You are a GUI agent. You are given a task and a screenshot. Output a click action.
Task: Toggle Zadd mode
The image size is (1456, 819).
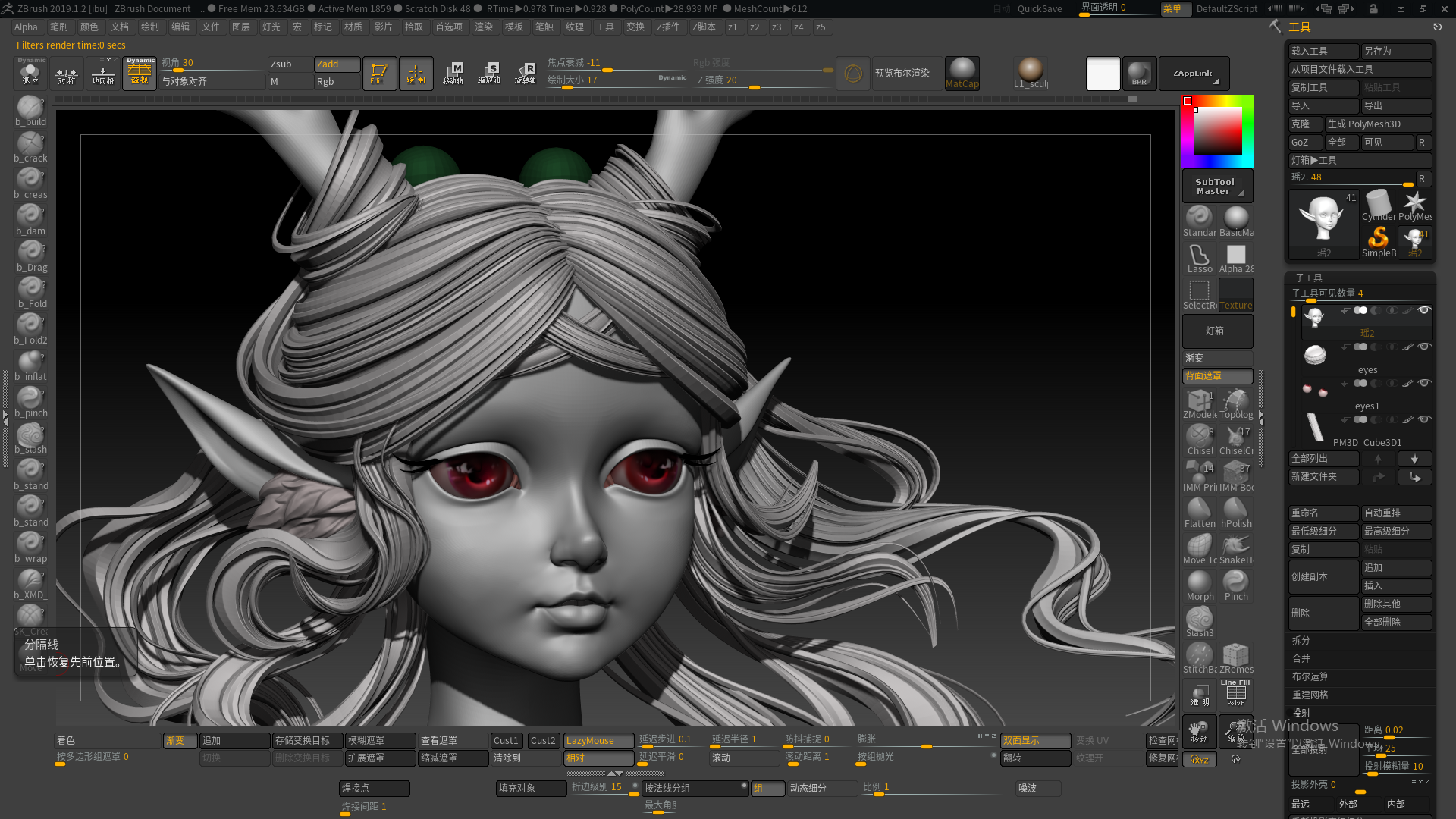(337, 64)
